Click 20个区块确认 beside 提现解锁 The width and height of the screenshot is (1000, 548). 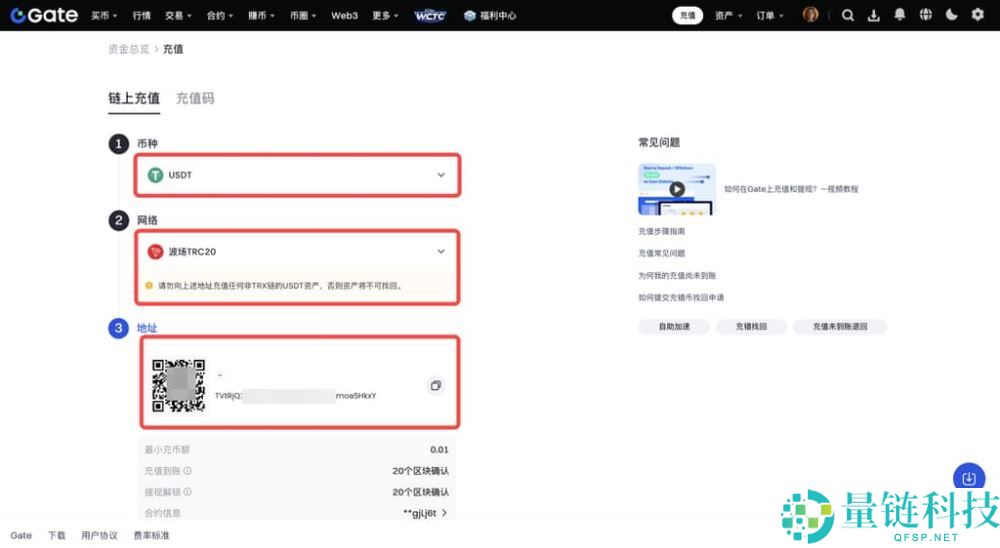420,492
